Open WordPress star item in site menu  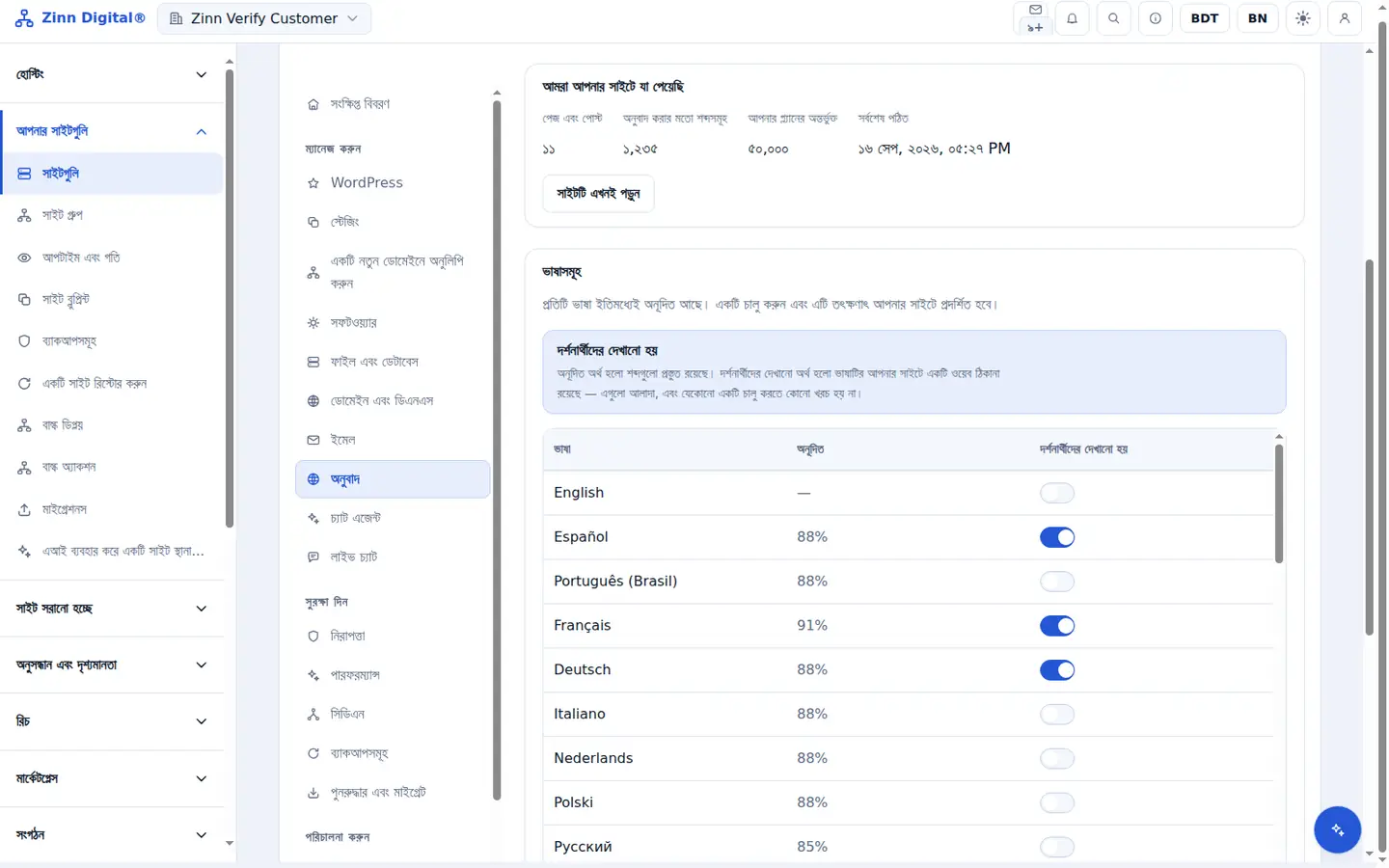click(x=393, y=182)
